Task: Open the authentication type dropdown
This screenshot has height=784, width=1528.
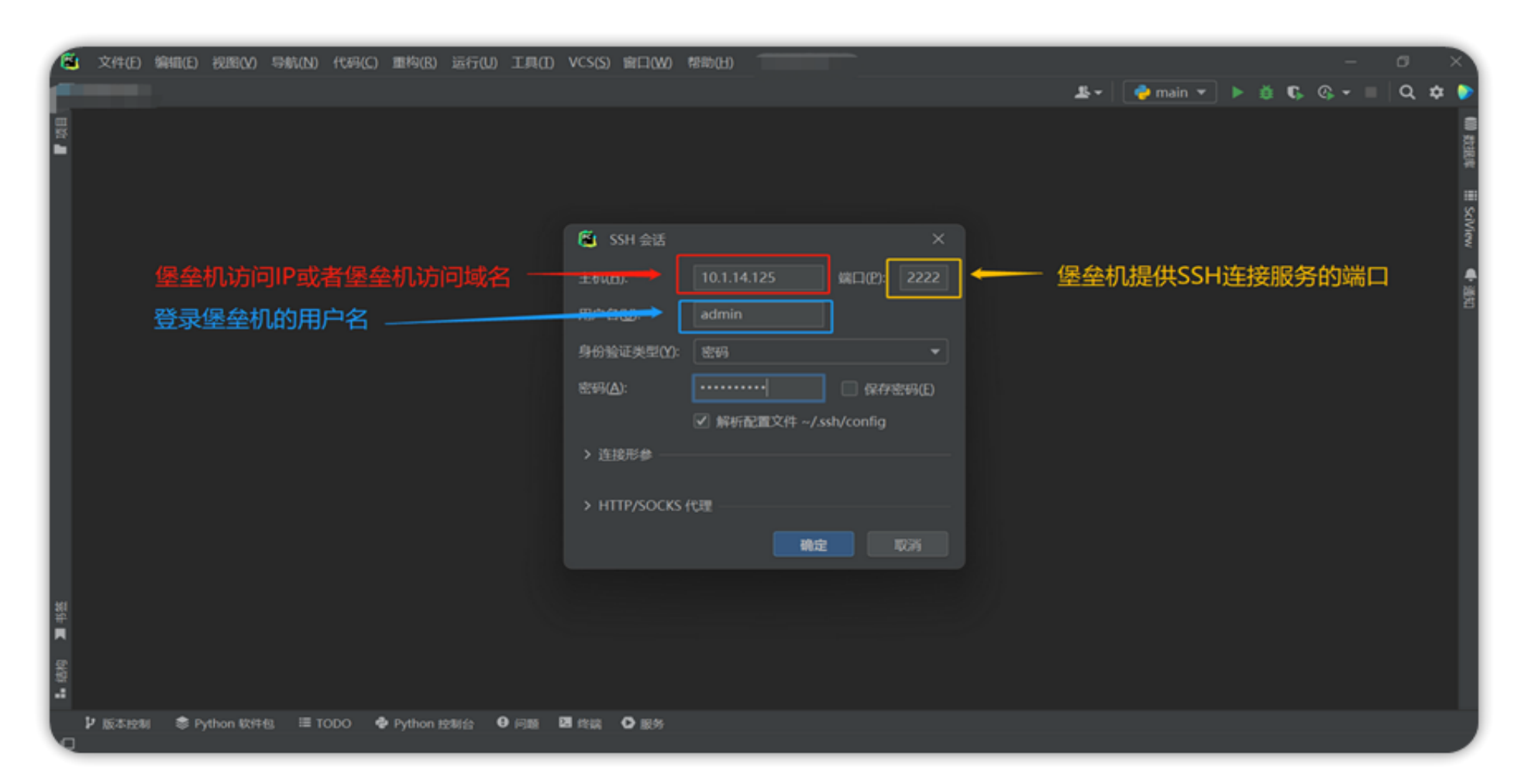Action: 820,352
